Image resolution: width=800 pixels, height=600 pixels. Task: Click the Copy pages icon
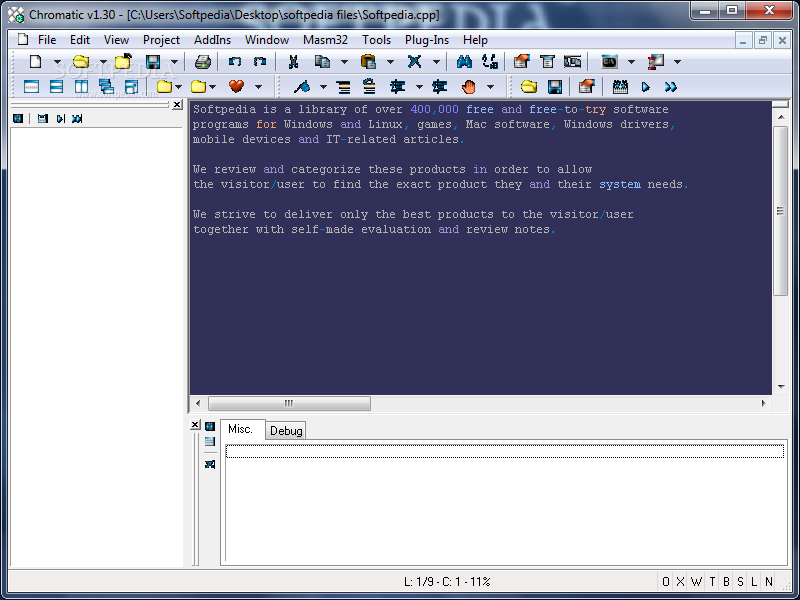[322, 62]
